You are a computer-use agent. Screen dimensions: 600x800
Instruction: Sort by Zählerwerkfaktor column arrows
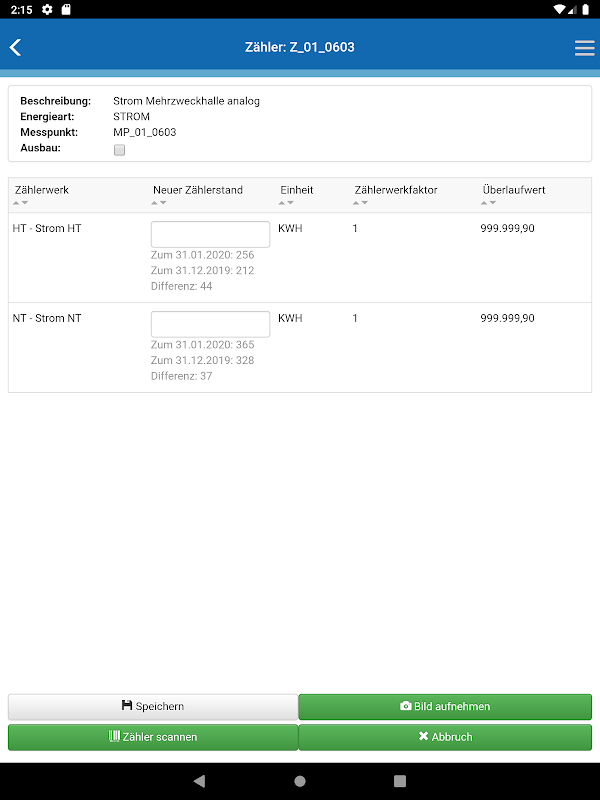[361, 203]
